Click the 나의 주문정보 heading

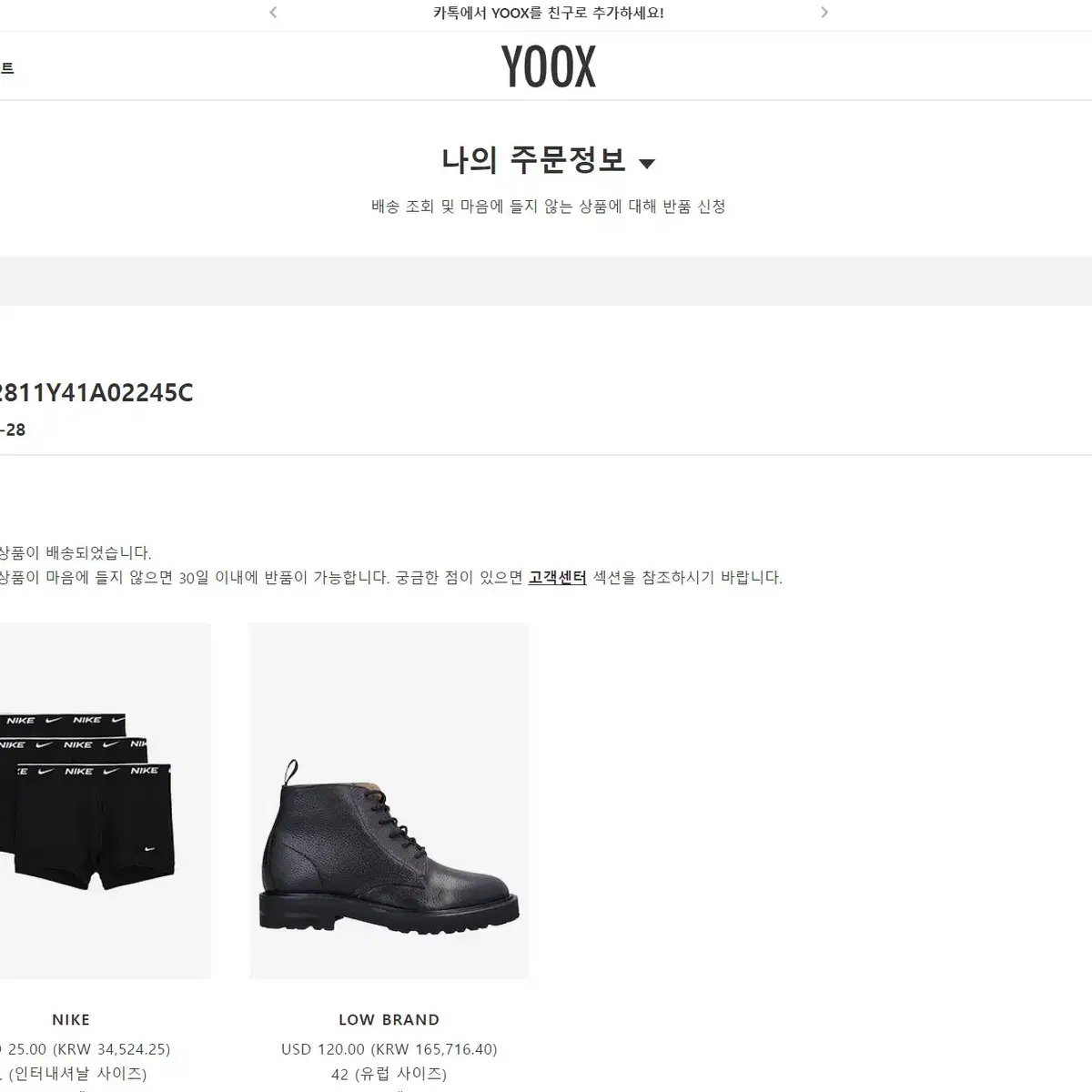pos(534,161)
